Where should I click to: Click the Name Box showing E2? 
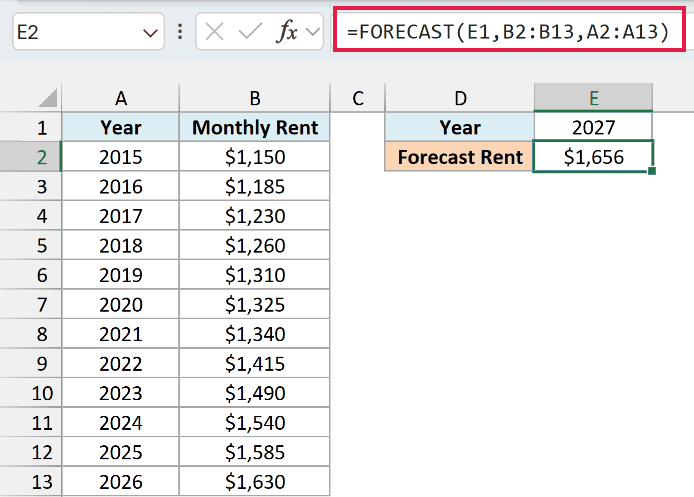[89, 32]
